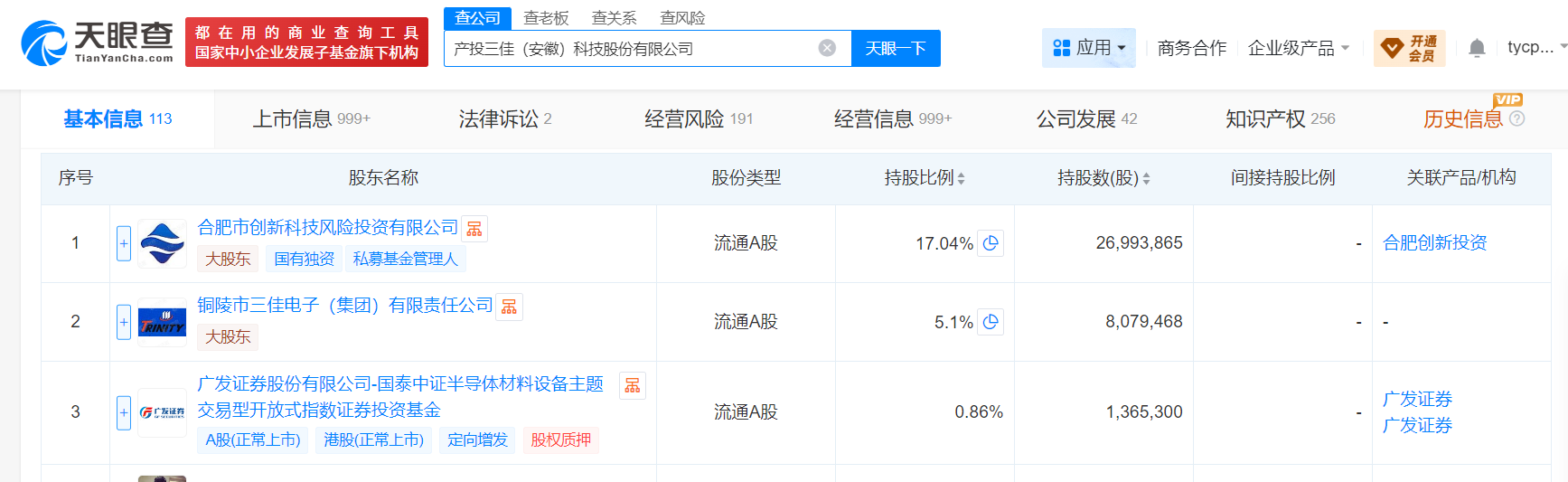Image resolution: width=1568 pixels, height=482 pixels.
Task: Open the 商务合作 link
Action: [x=1192, y=48]
